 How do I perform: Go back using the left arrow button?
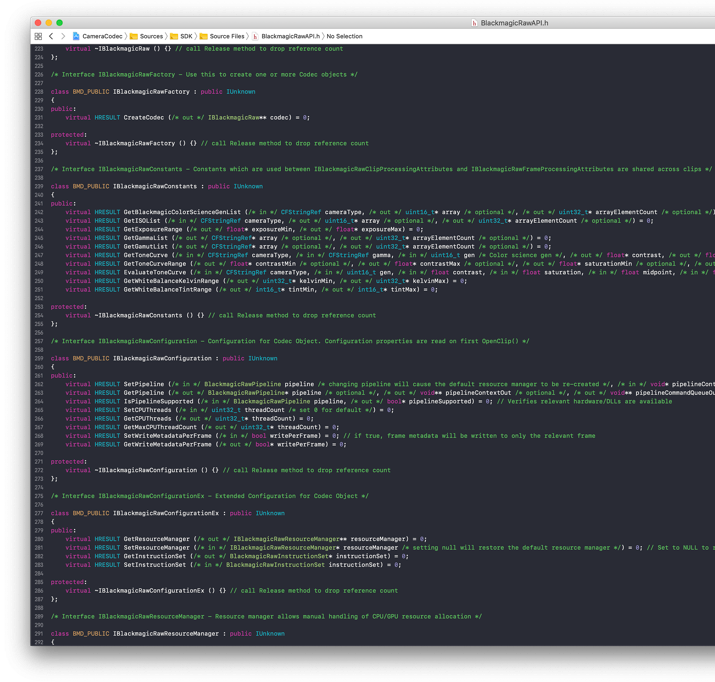click(x=51, y=36)
